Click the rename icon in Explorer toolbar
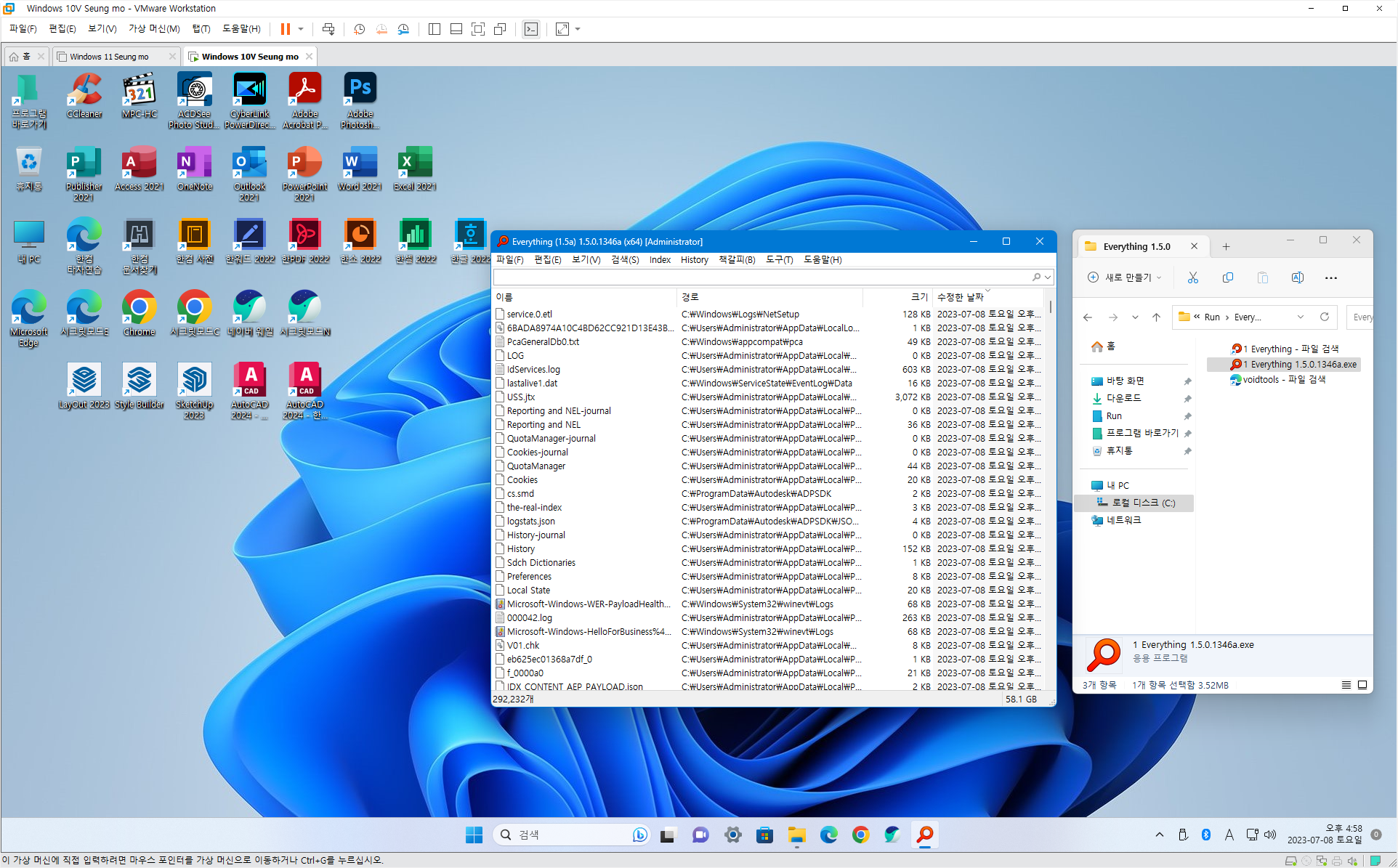This screenshot has height=868, width=1398. coord(1297,277)
